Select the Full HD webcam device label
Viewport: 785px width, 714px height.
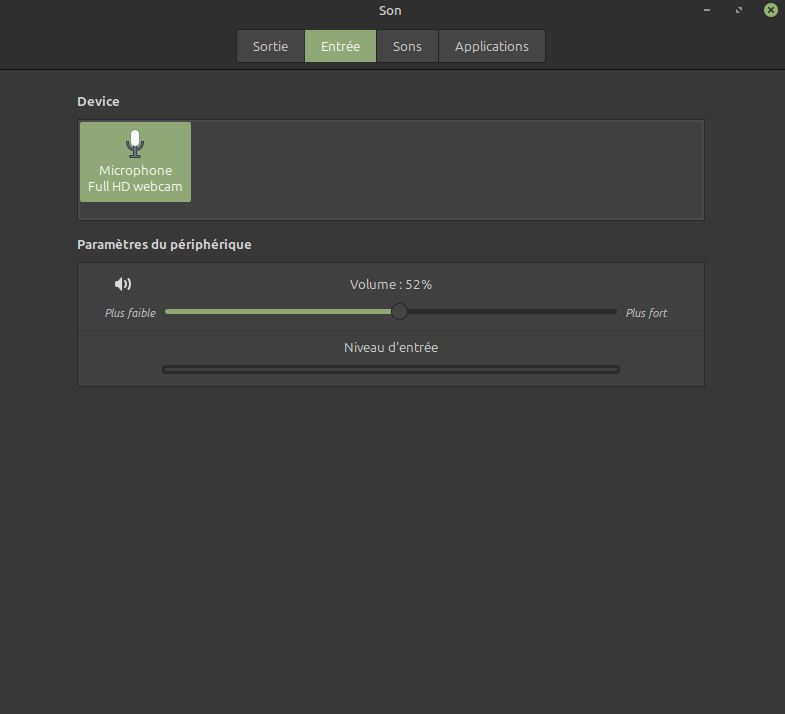135,187
